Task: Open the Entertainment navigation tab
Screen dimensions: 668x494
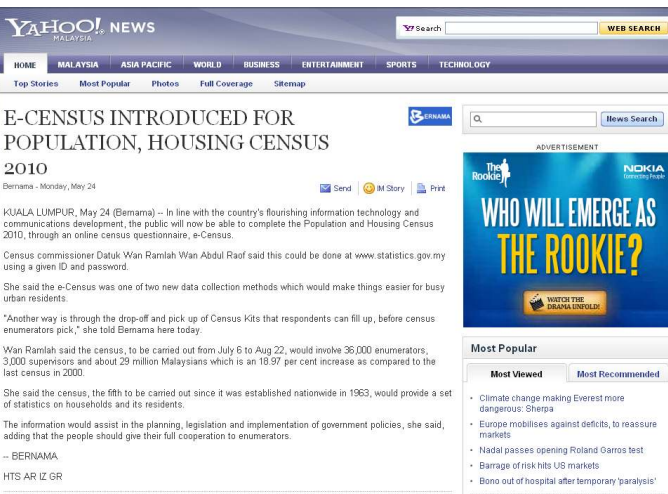Action: [x=332, y=65]
